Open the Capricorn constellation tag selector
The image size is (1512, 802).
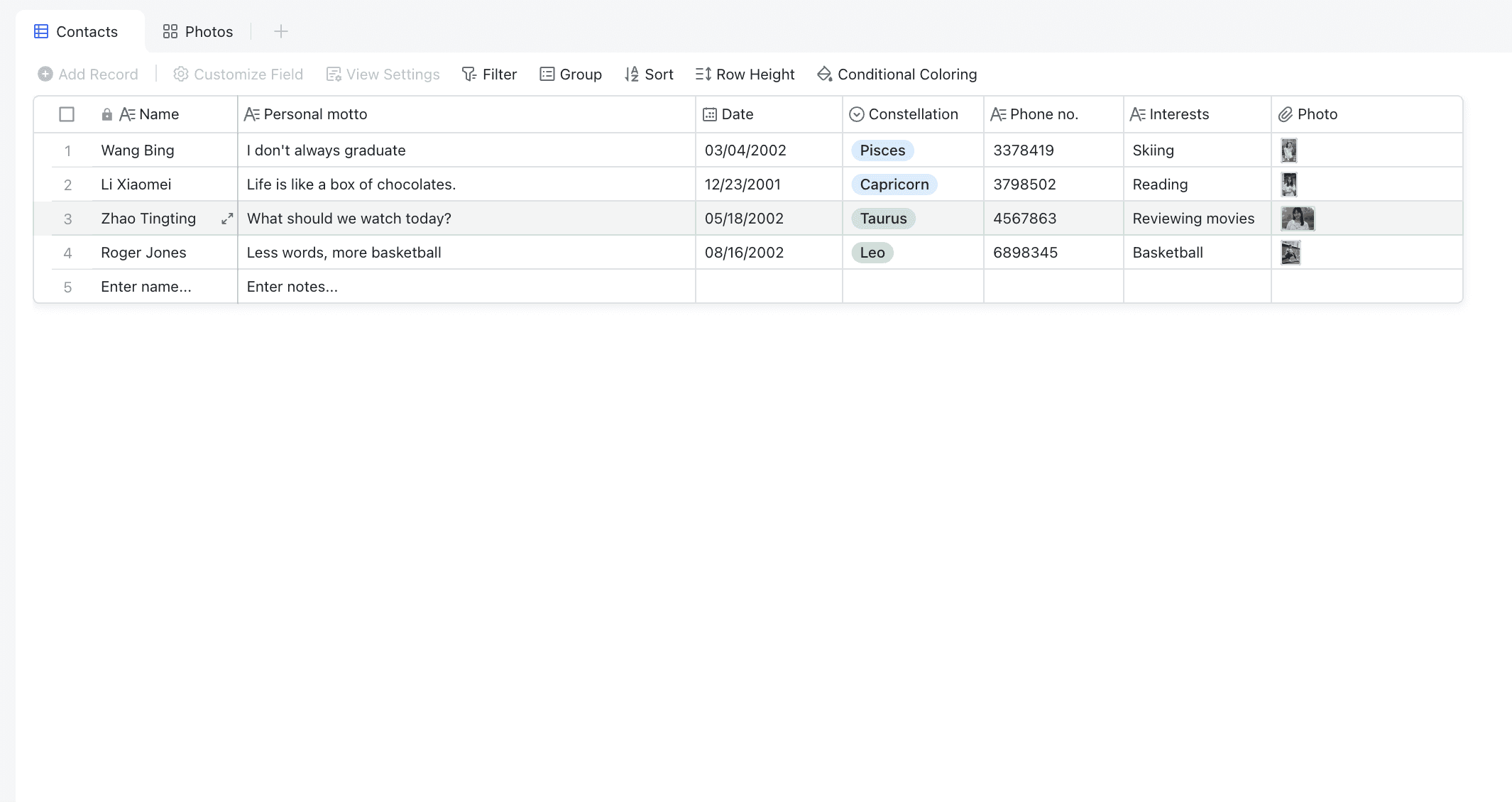(894, 185)
